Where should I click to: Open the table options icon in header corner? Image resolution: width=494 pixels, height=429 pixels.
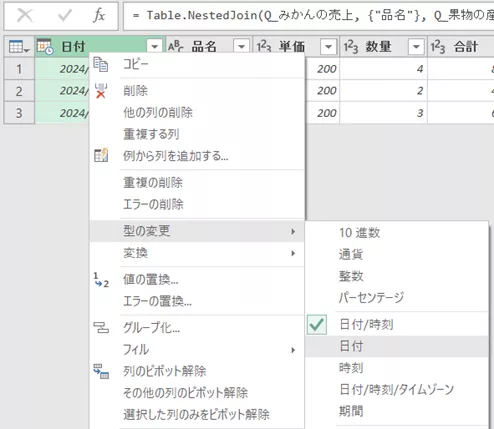[19, 47]
